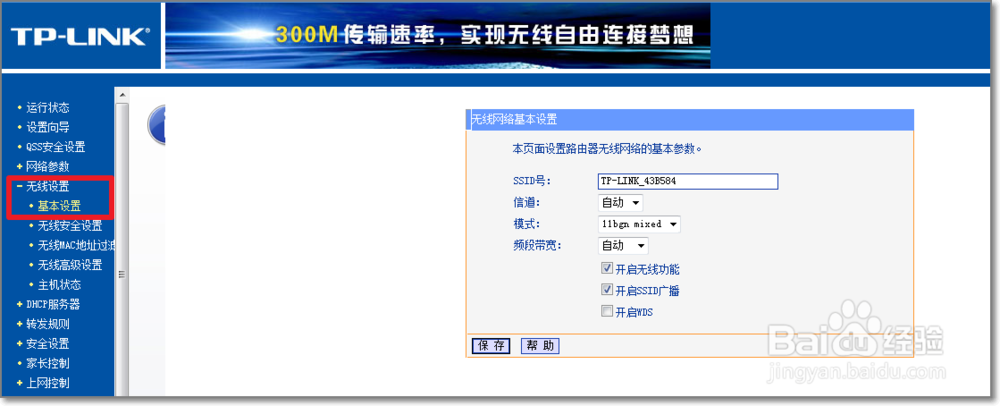Viewport: 1000px width, 406px height.
Task: Click the 信道 label
Action: [526, 203]
